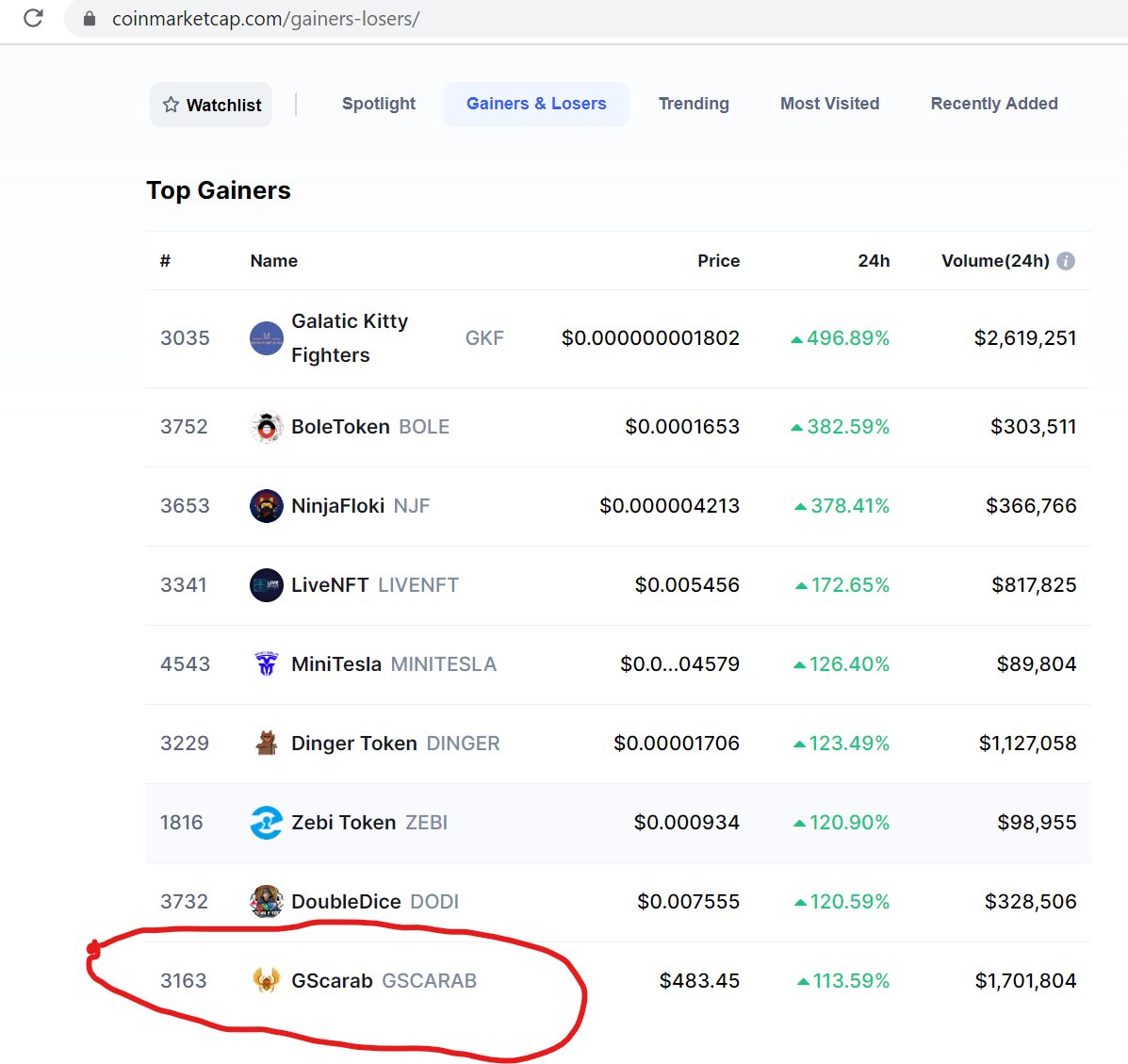The height and width of the screenshot is (1064, 1128).
Task: Switch to the Spotlight tab
Action: pos(379,104)
